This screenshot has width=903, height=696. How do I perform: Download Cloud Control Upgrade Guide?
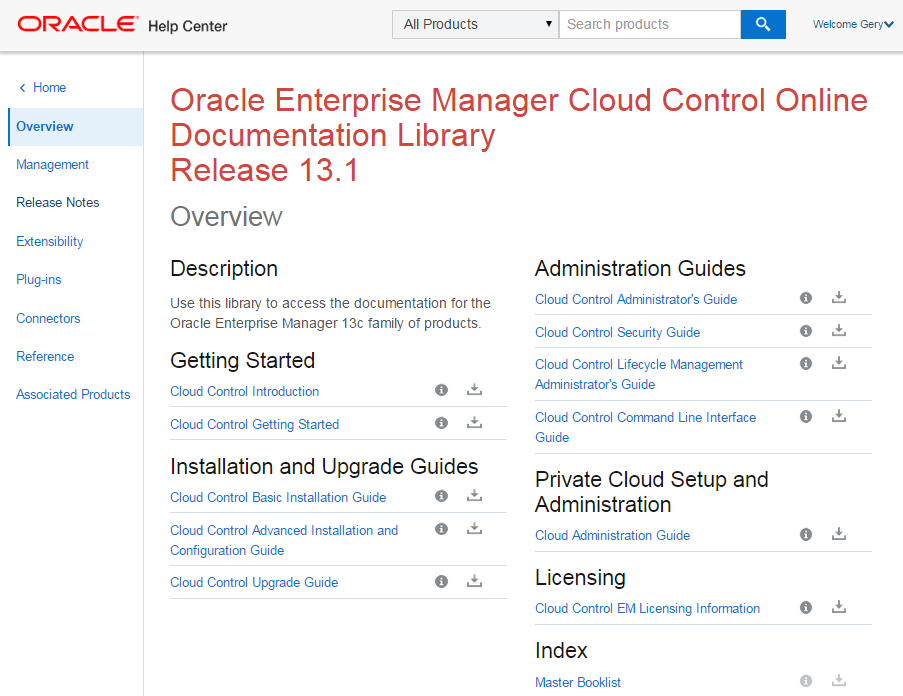tap(474, 580)
